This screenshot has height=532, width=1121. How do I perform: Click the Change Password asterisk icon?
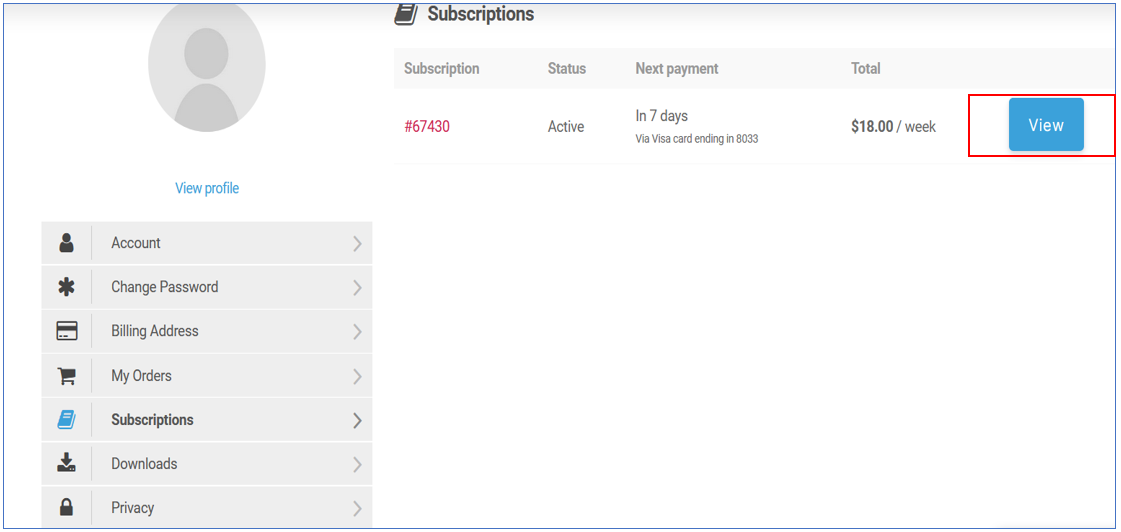pyautogui.click(x=67, y=287)
